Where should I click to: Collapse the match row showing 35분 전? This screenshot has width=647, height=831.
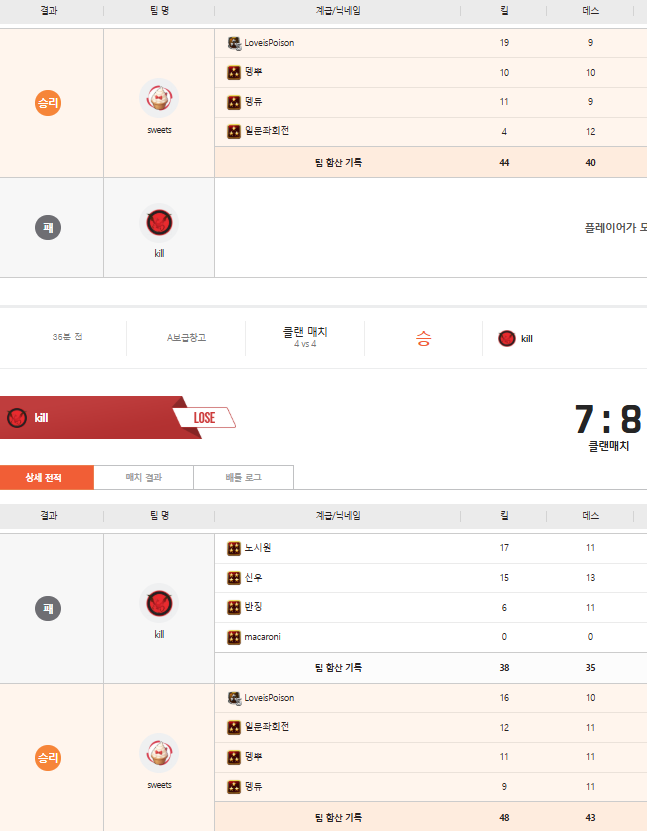67,337
